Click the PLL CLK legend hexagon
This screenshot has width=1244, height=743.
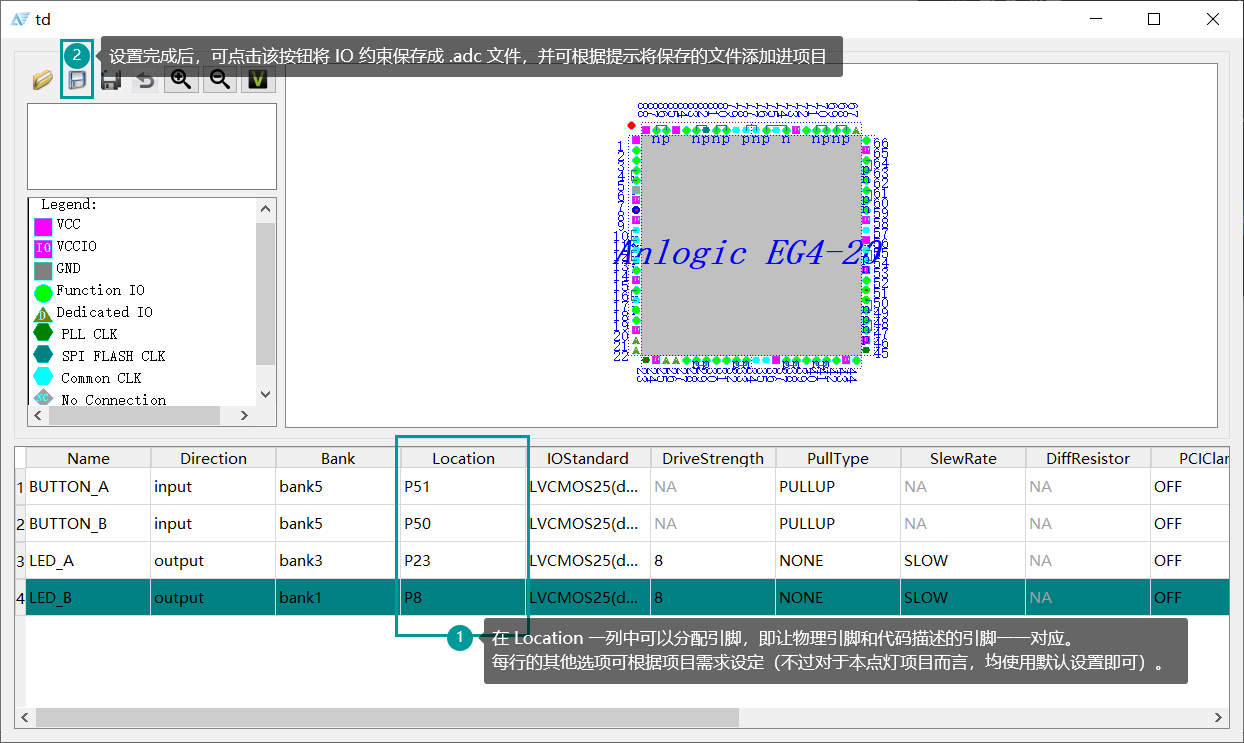(x=43, y=333)
